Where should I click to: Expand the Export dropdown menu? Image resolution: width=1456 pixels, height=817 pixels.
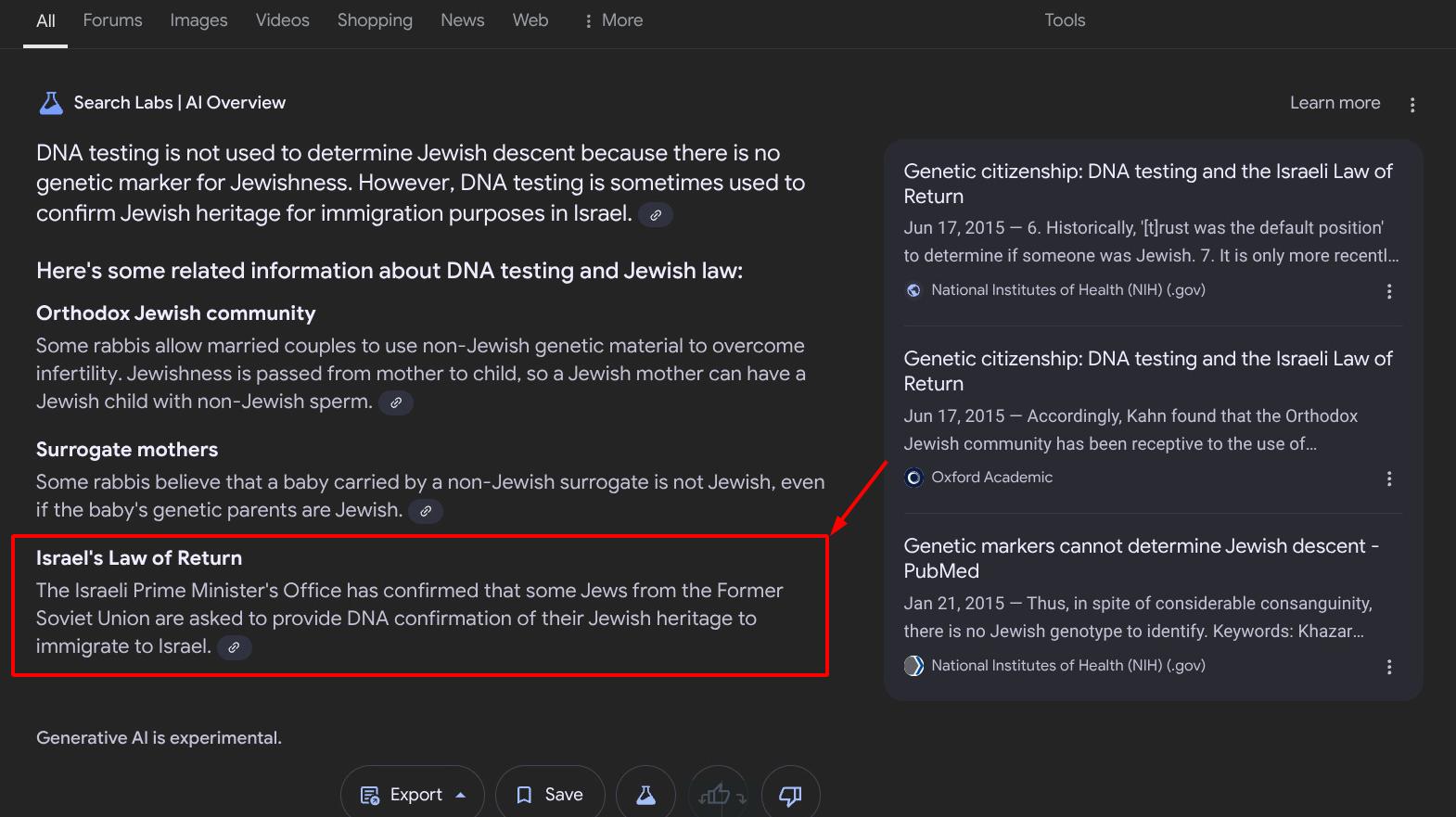[x=413, y=795]
